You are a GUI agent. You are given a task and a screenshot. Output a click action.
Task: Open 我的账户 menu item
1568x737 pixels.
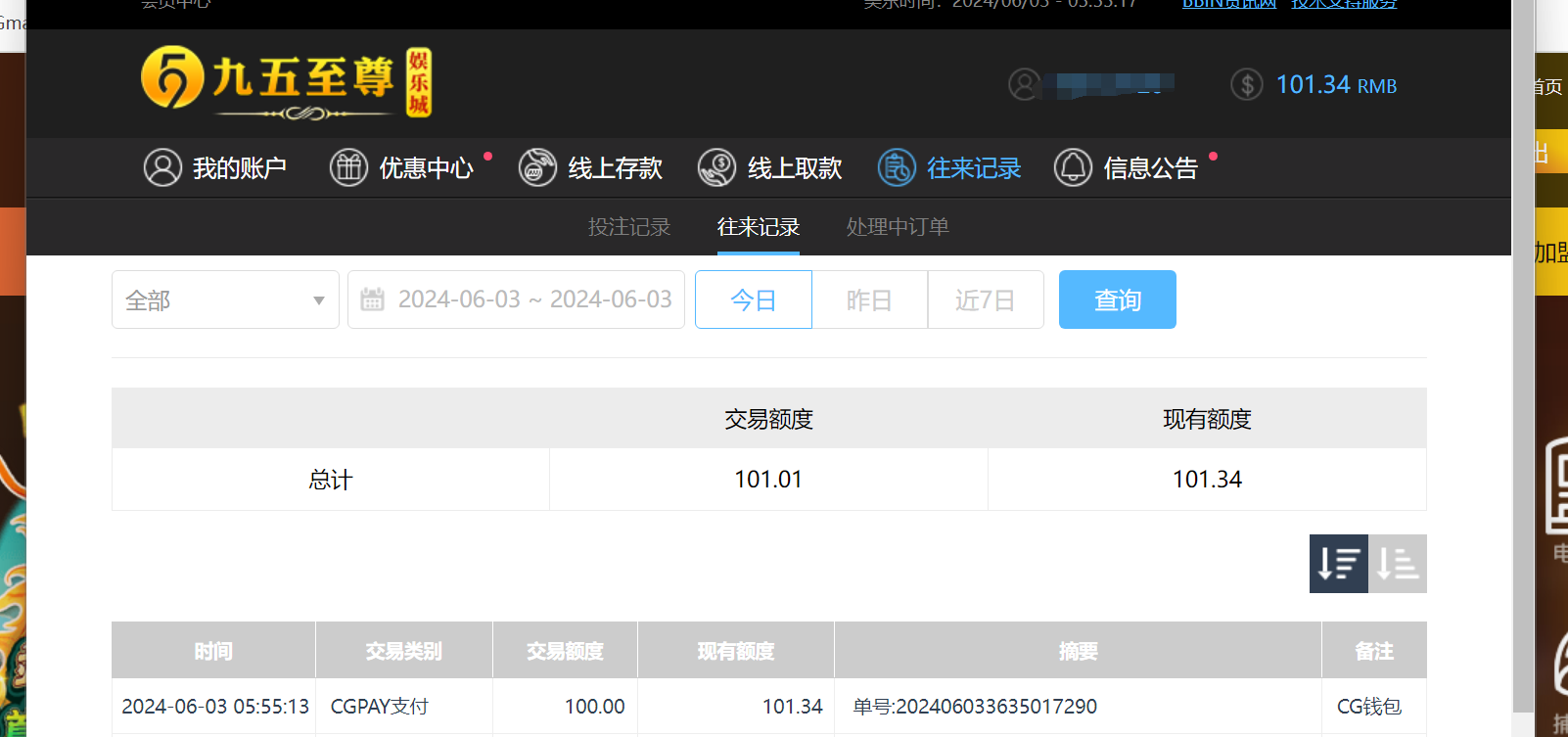(x=215, y=167)
